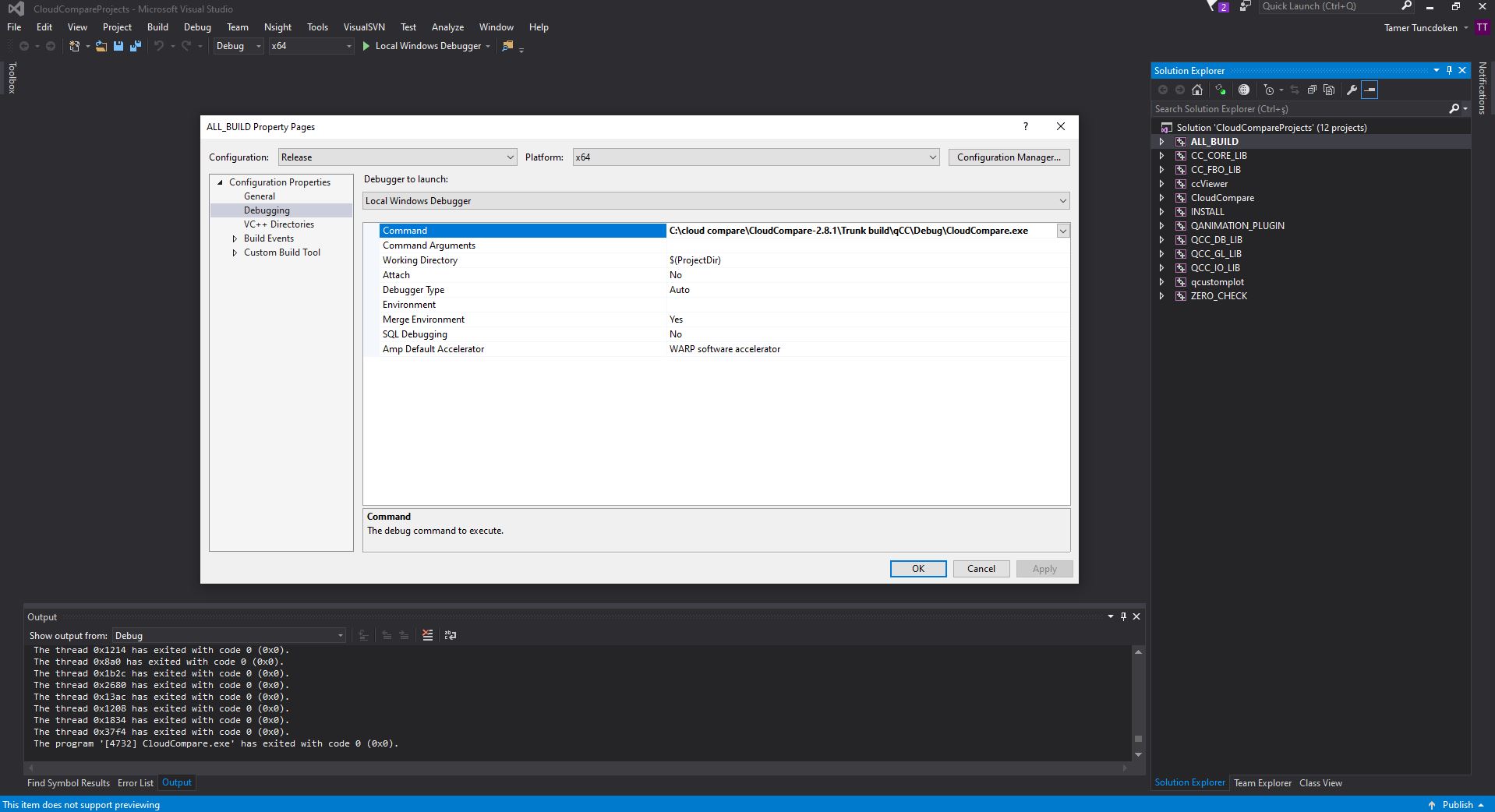Screen dimensions: 1495x812
Task: Select the Amp Default Accelerator property row
Action: (716, 349)
